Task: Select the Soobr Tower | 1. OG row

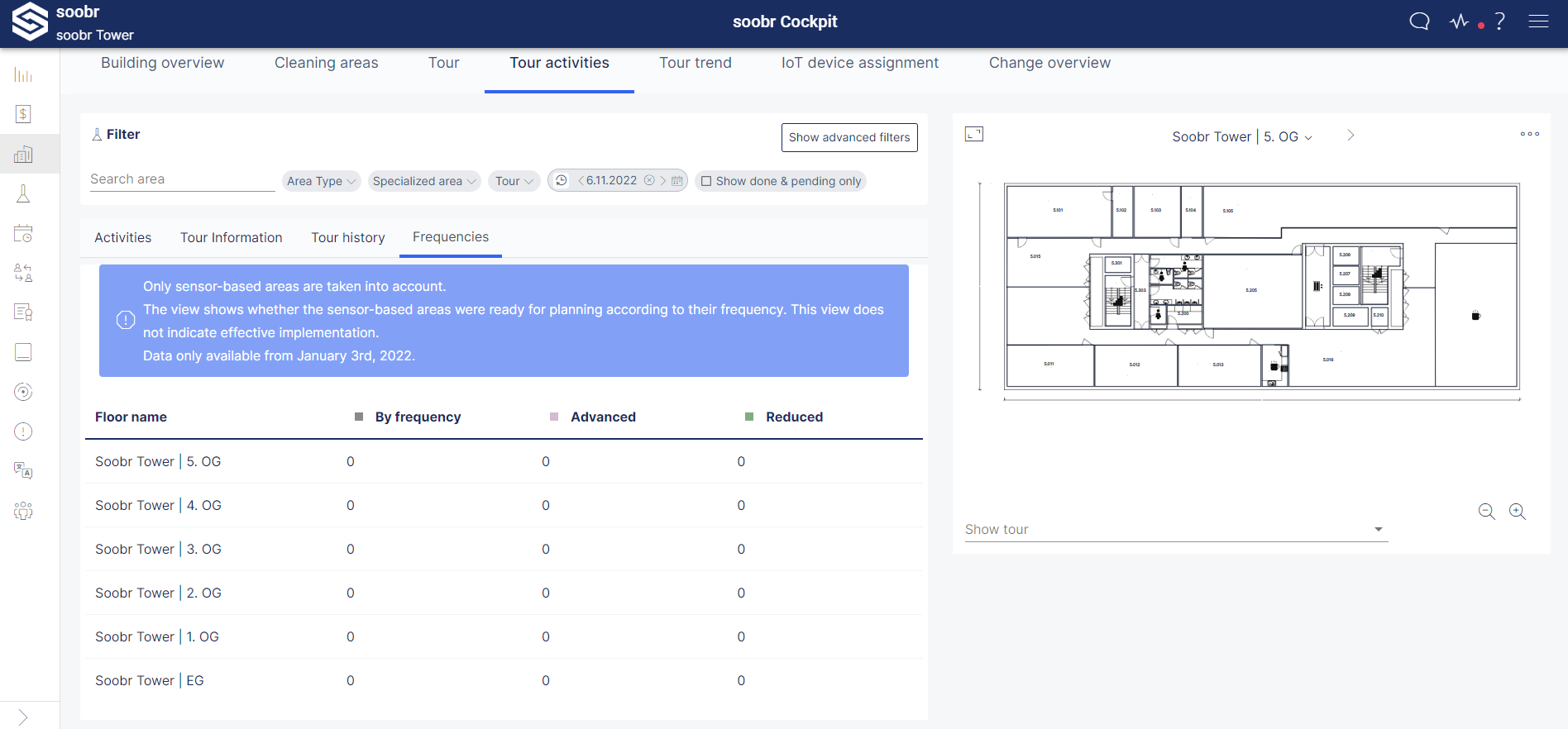Action: [504, 636]
